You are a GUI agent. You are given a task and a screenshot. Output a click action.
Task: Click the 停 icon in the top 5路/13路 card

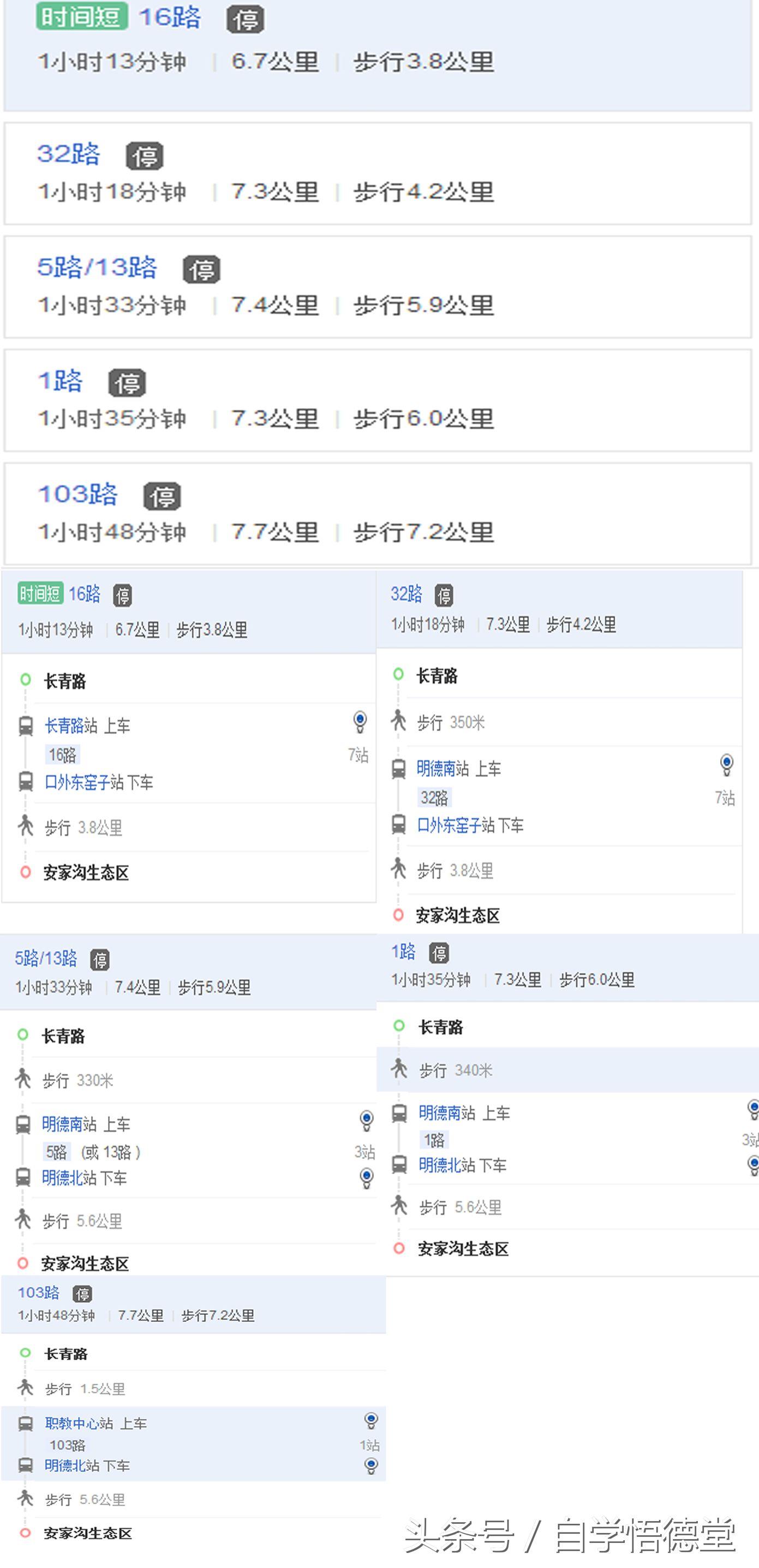(201, 270)
